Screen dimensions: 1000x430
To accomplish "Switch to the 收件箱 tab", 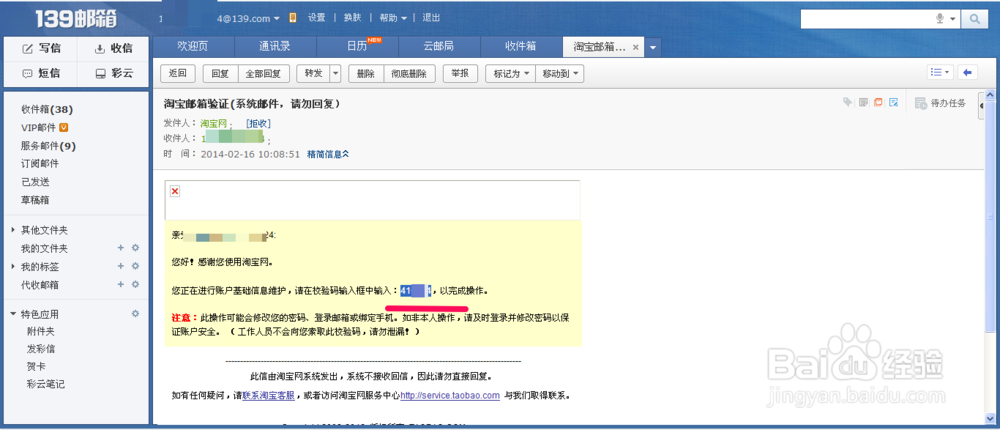I will pos(520,47).
